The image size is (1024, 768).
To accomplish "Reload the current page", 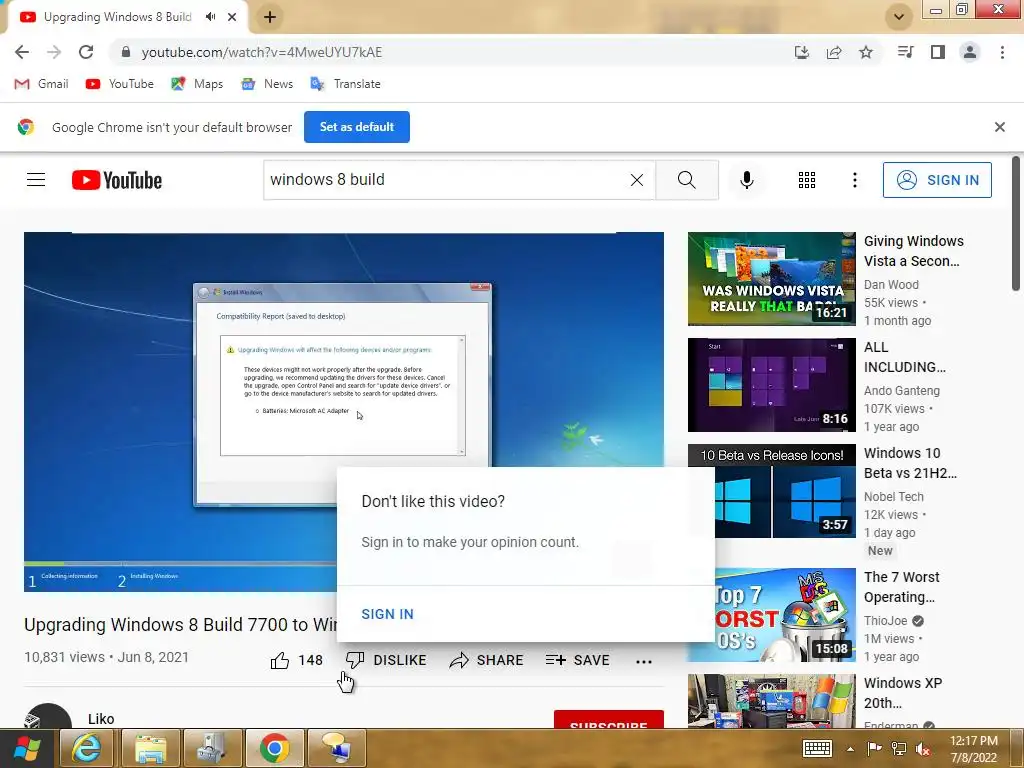I will coord(86,52).
